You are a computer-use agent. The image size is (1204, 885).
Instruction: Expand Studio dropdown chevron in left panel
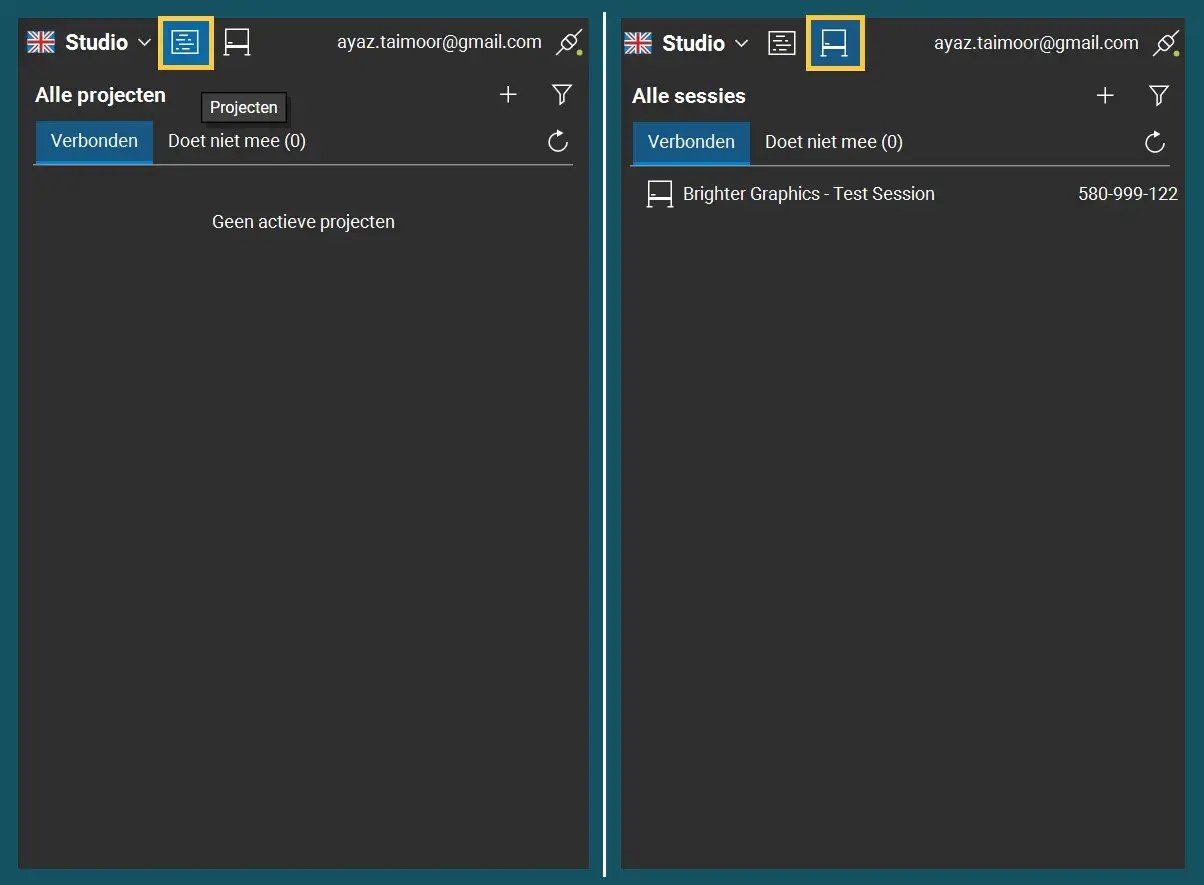[144, 42]
